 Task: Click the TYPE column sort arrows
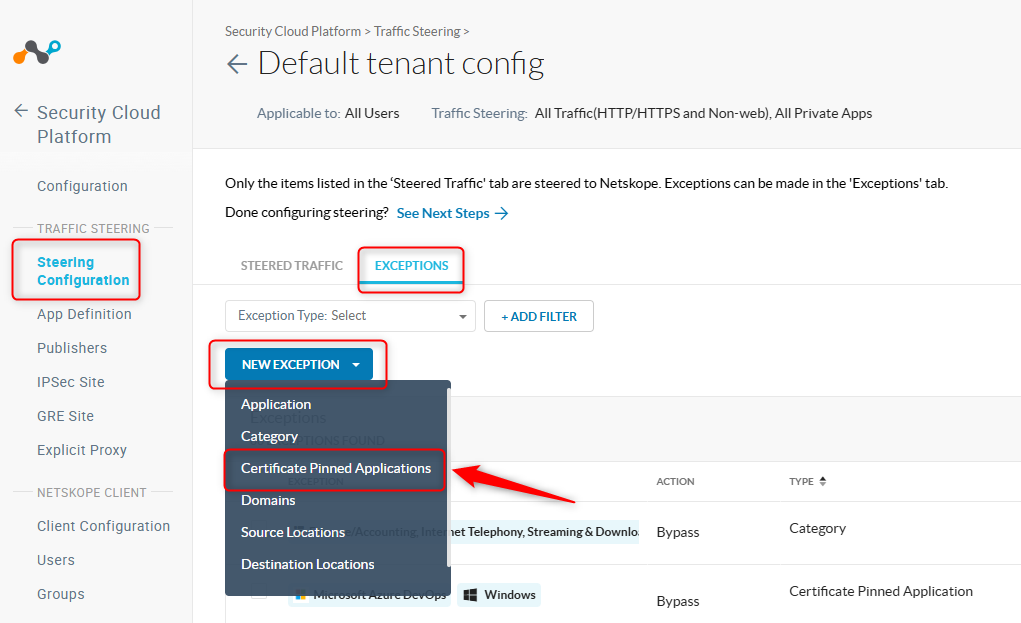tap(823, 481)
